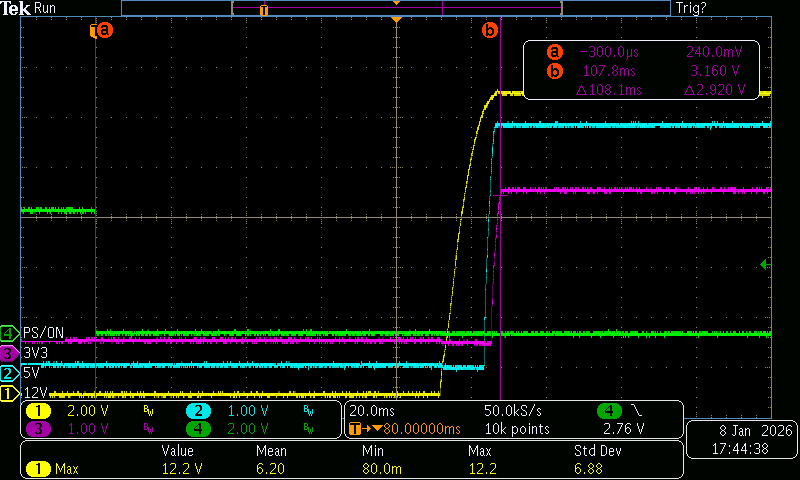Screen dimensions: 800x480
Task: Click the orange trigger position triangle at top center
Action: [397, 20]
